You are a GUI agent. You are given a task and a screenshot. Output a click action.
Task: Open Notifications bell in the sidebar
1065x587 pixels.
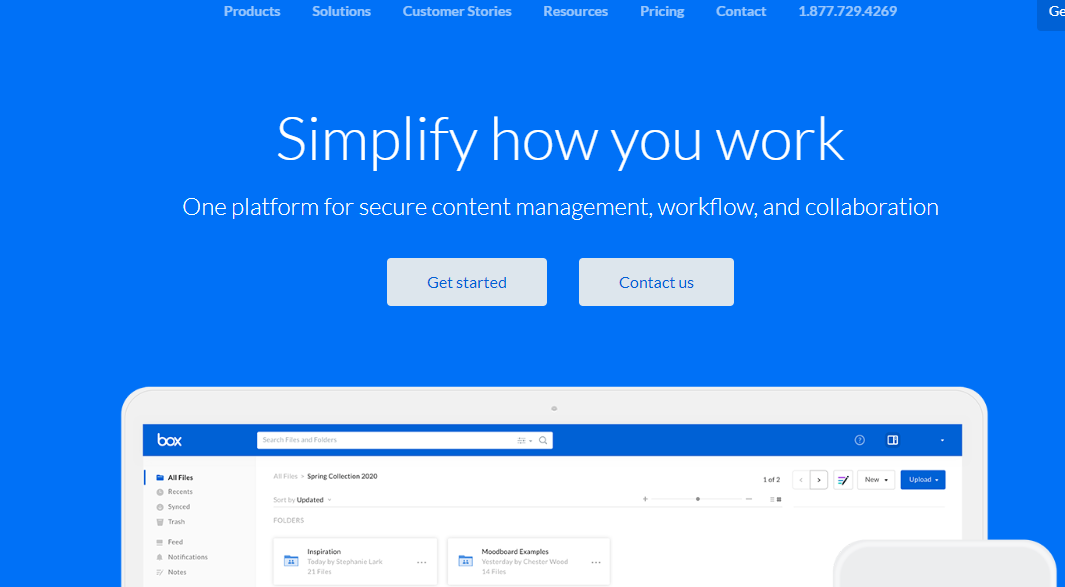point(186,557)
